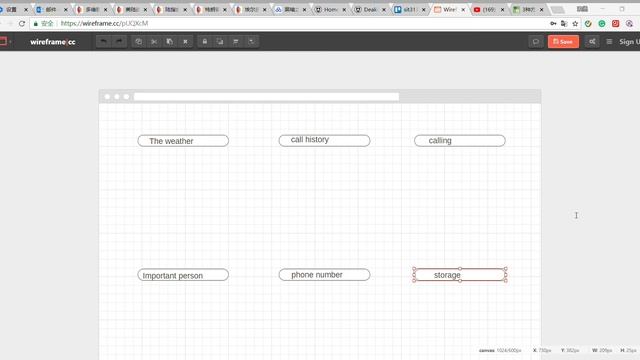The height and width of the screenshot is (360, 640).
Task: Switch to the 'Deak' browser tab
Action: click(x=369, y=9)
